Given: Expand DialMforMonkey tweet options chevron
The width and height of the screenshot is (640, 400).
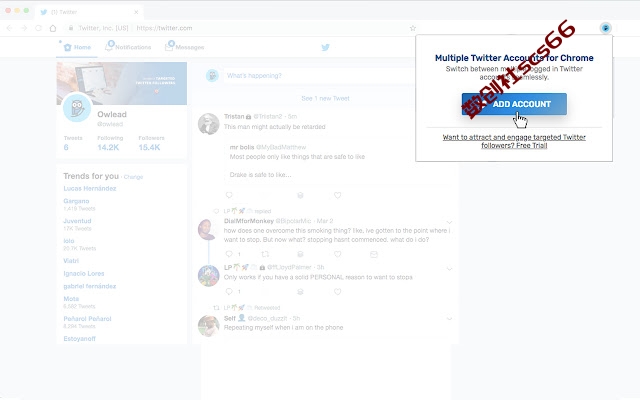Looking at the screenshot, I should 449,222.
